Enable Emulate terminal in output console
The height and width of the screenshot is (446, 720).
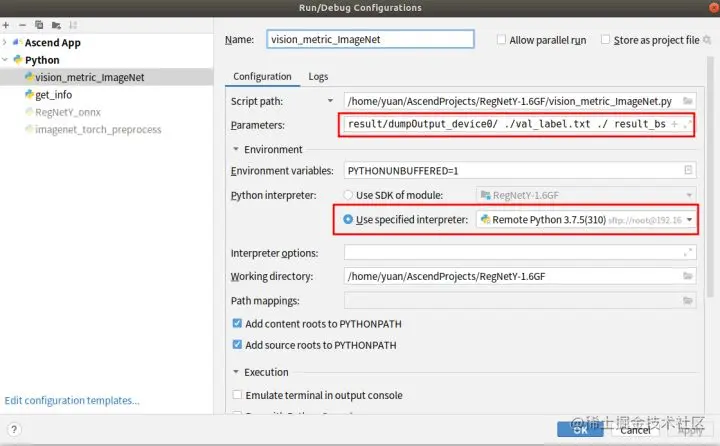tap(237, 395)
